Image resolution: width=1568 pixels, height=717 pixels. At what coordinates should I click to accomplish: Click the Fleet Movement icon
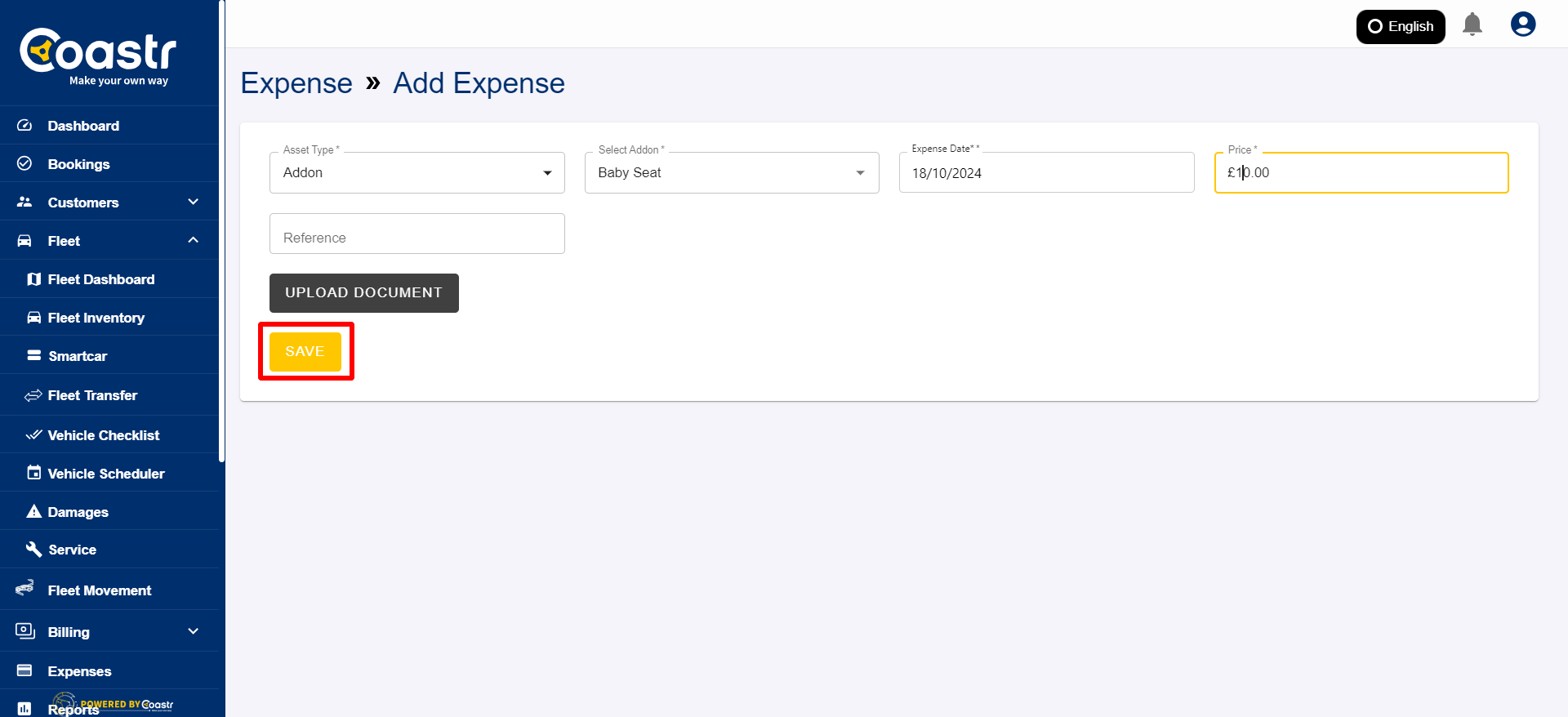pyautogui.click(x=24, y=588)
